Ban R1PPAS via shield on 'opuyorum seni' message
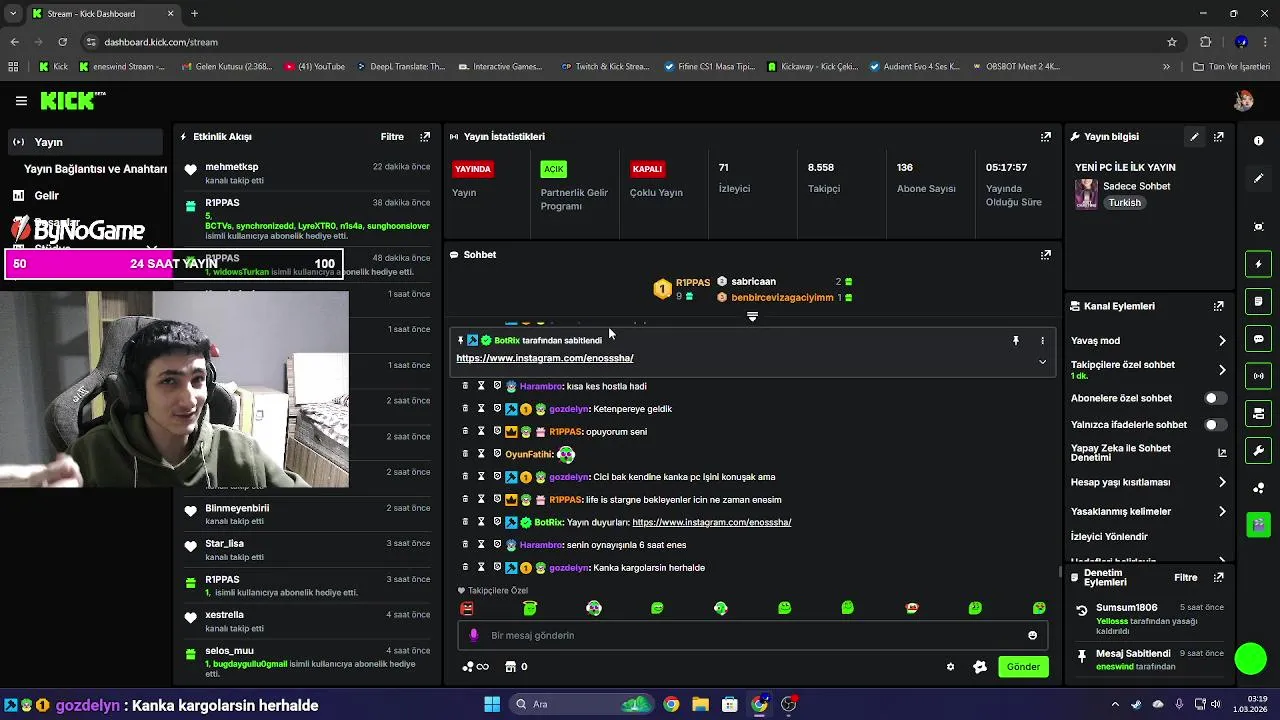The width and height of the screenshot is (1280, 720). point(497,431)
